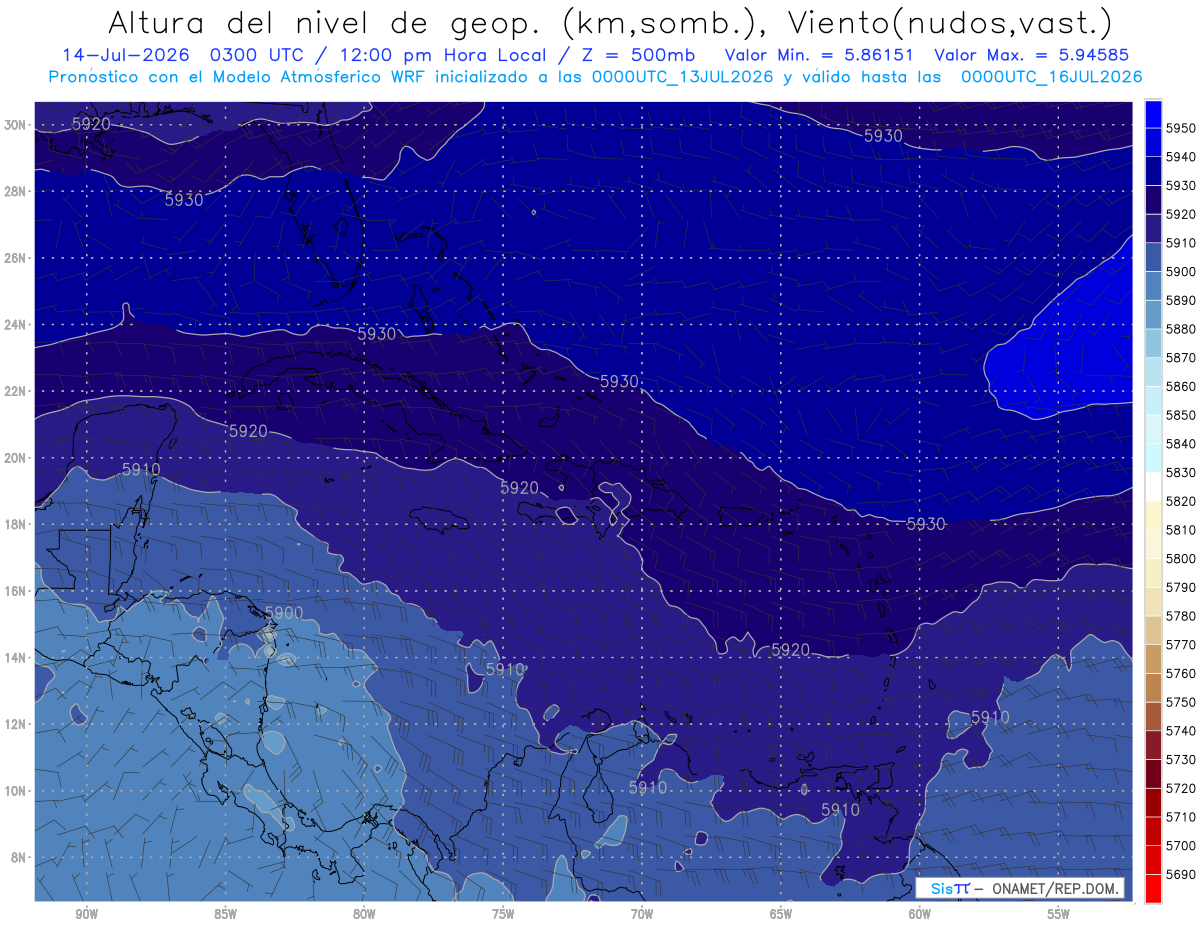Click the 5760 colorbar label
The image size is (1200, 927).
pos(1182,673)
